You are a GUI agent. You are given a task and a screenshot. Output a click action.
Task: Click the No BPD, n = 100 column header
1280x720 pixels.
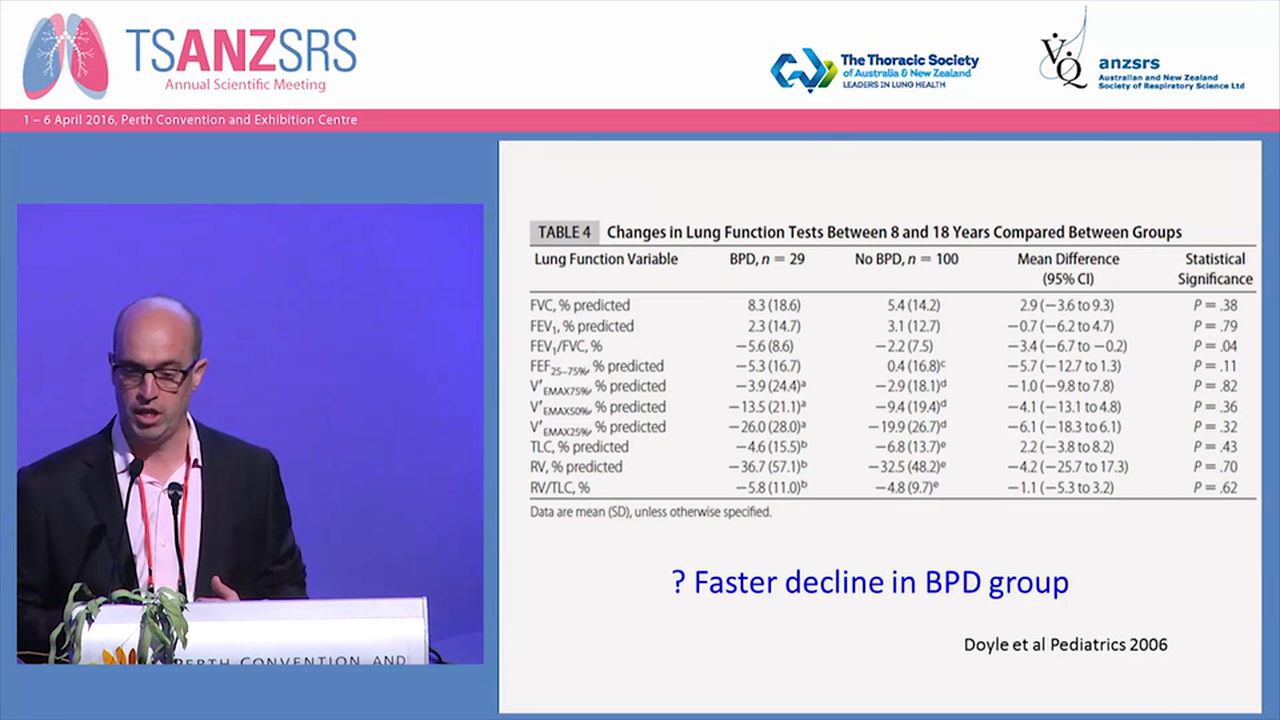(x=907, y=259)
